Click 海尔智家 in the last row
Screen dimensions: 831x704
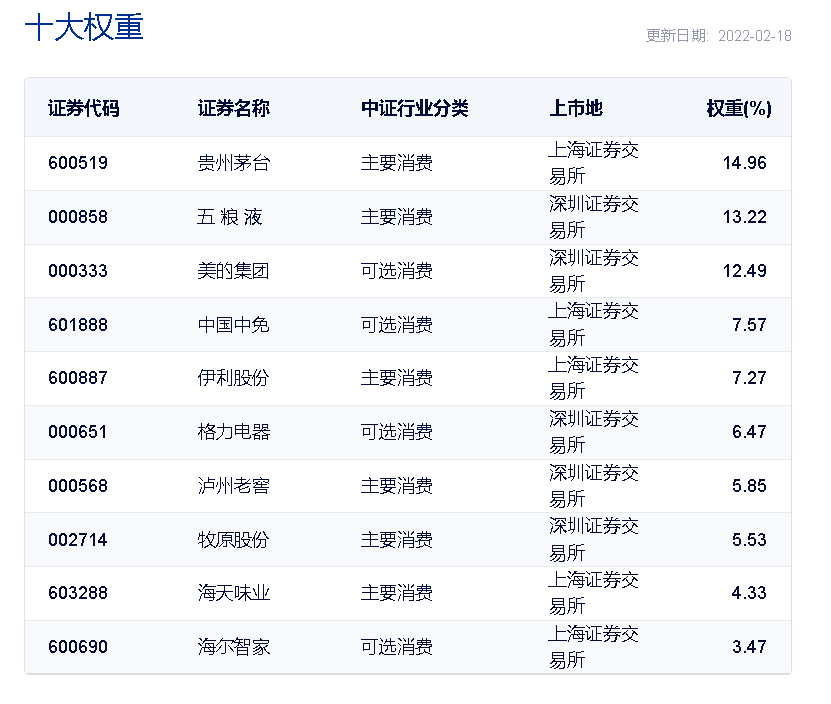coord(234,647)
